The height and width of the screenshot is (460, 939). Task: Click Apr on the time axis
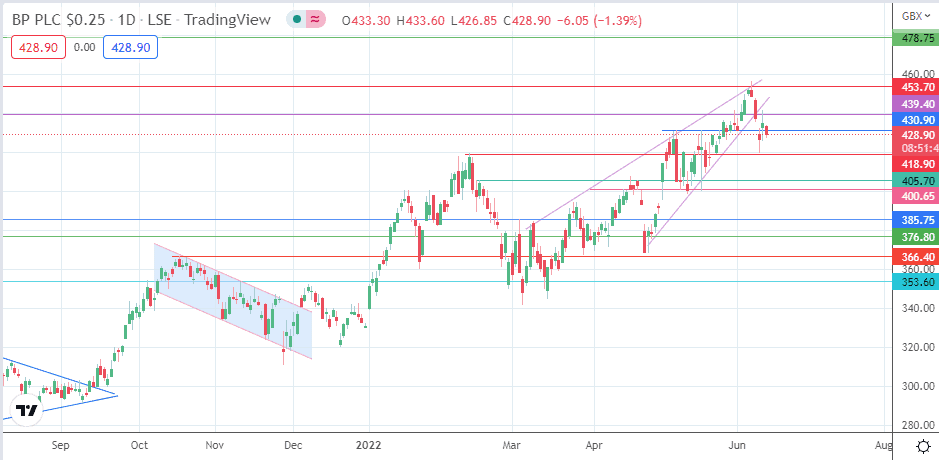pyautogui.click(x=593, y=446)
